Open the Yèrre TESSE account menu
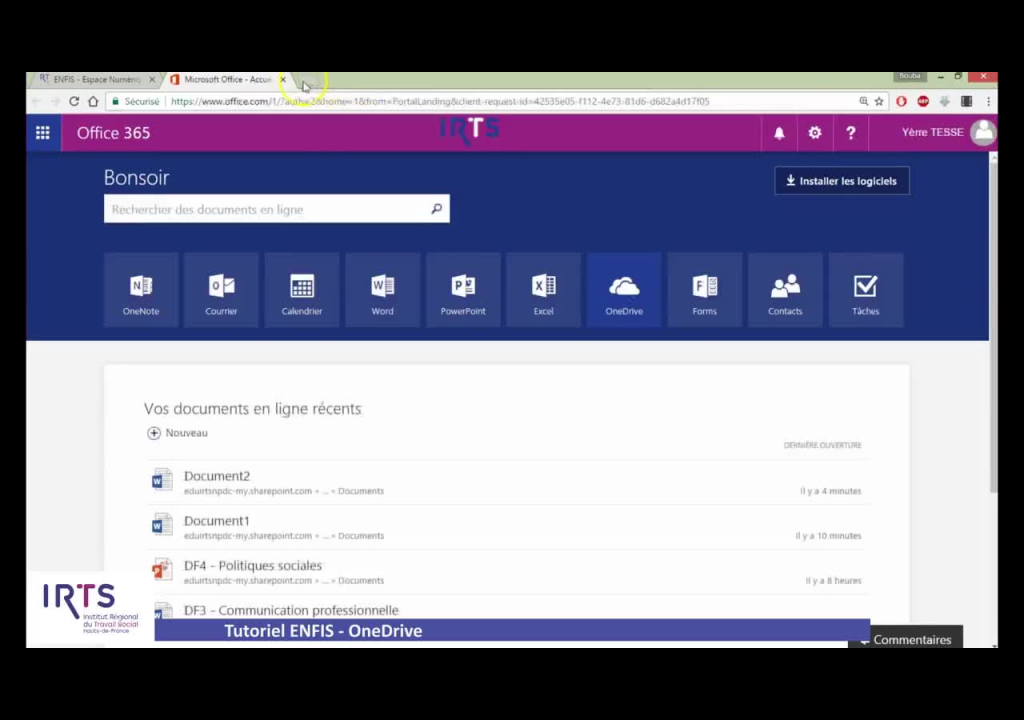Image resolution: width=1024 pixels, height=720 pixels. click(931, 132)
